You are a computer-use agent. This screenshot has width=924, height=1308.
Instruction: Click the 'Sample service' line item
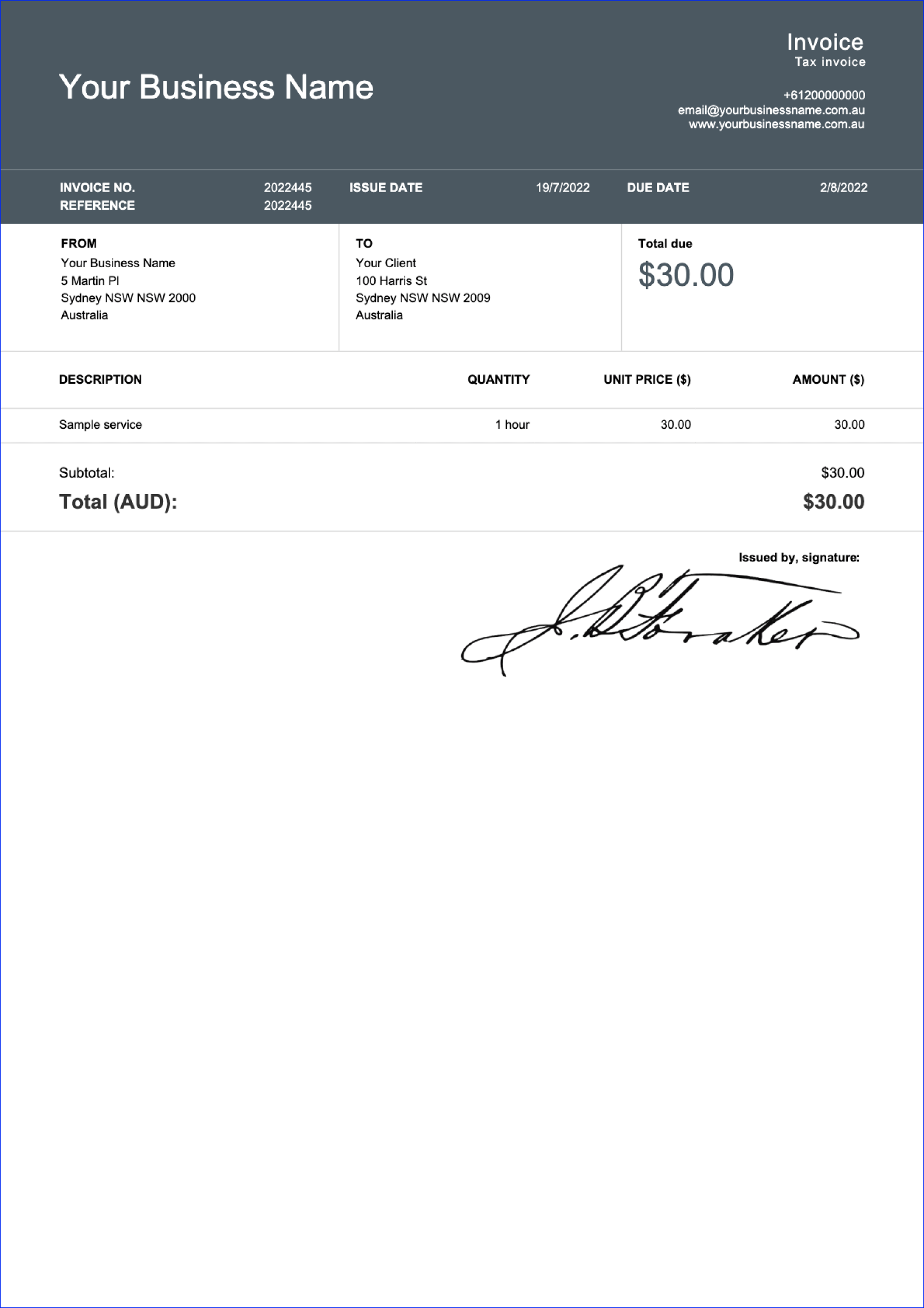[x=100, y=424]
